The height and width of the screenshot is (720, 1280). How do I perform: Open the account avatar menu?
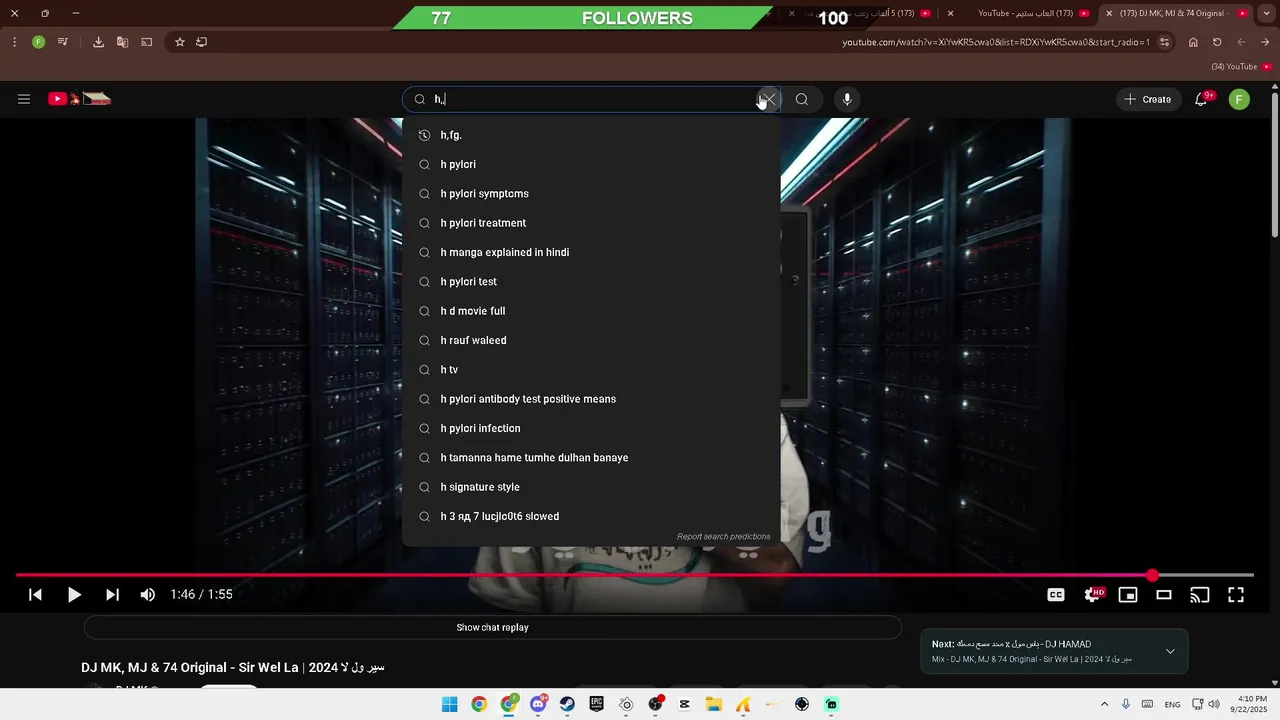click(x=1239, y=99)
